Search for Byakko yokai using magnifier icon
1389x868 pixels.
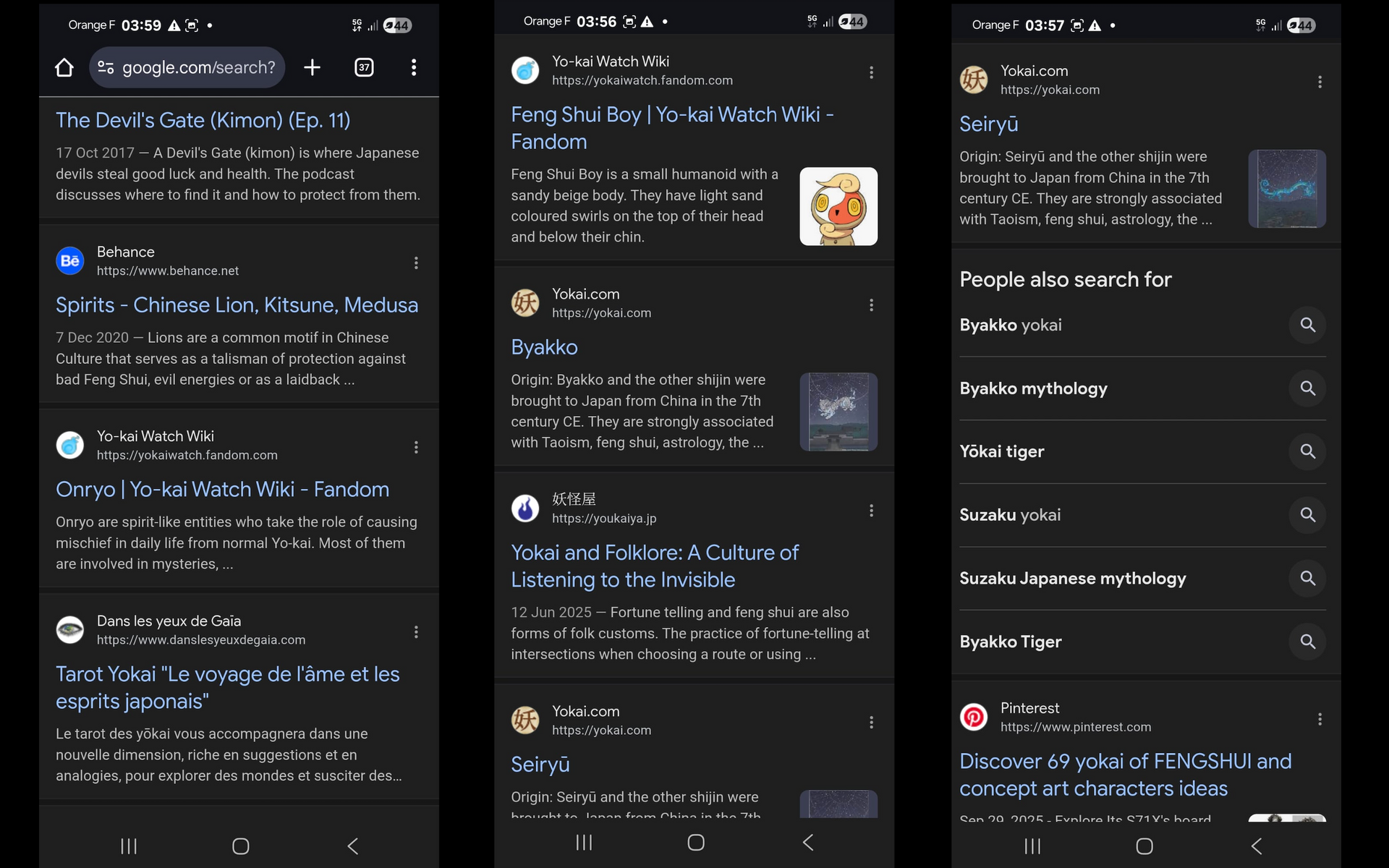[1307, 325]
